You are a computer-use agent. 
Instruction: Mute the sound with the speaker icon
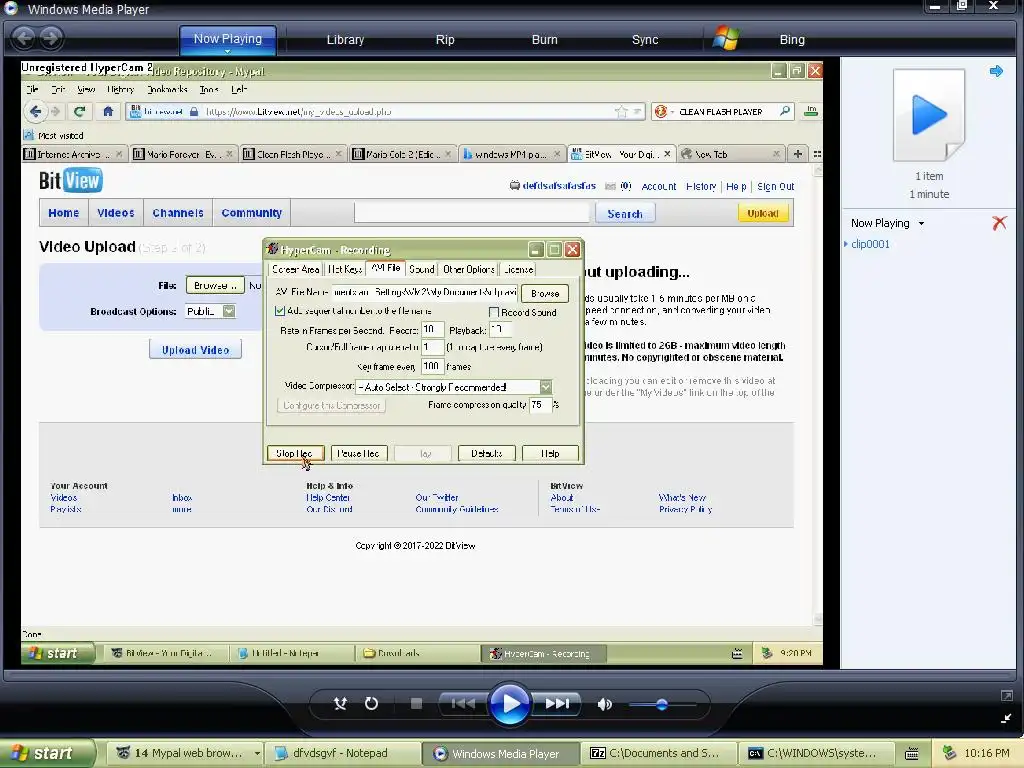[605, 704]
